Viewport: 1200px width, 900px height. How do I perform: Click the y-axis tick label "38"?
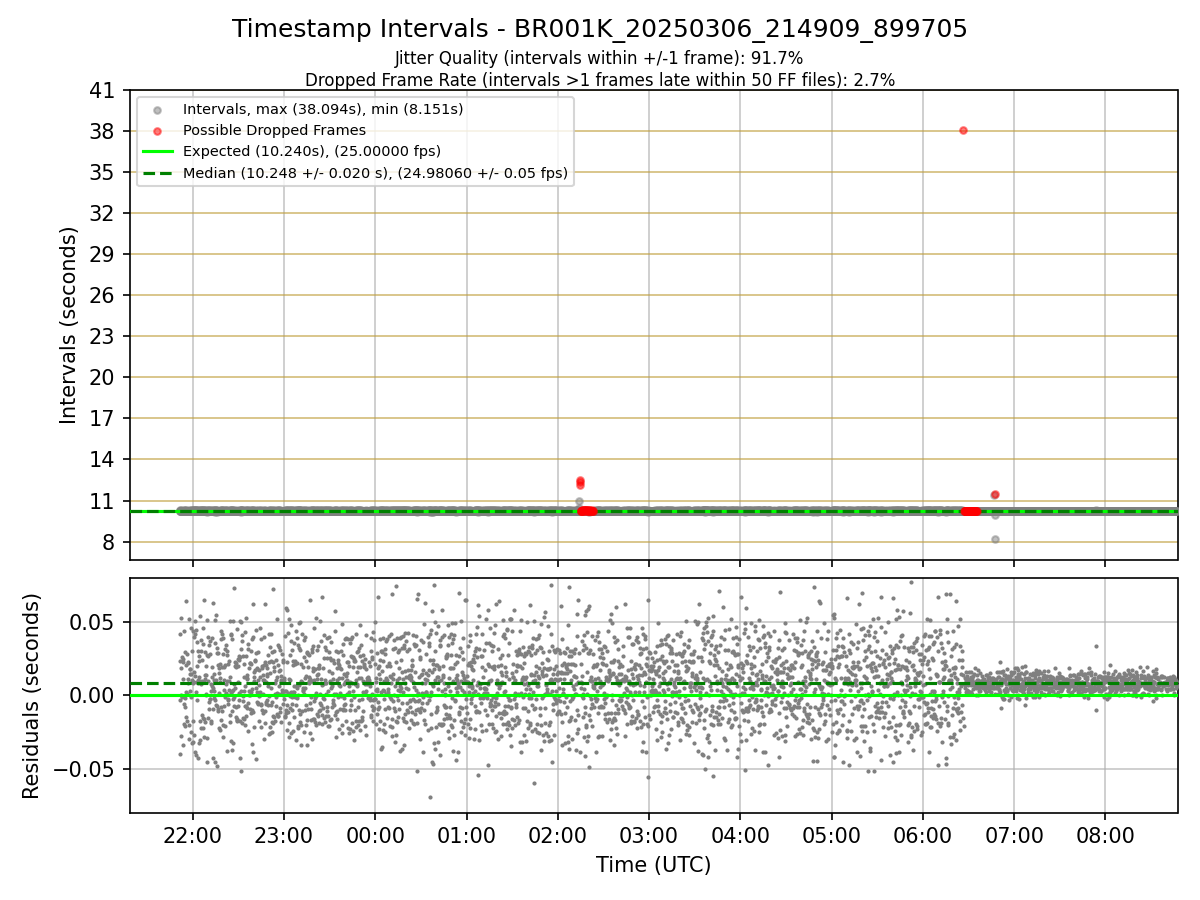[103, 131]
